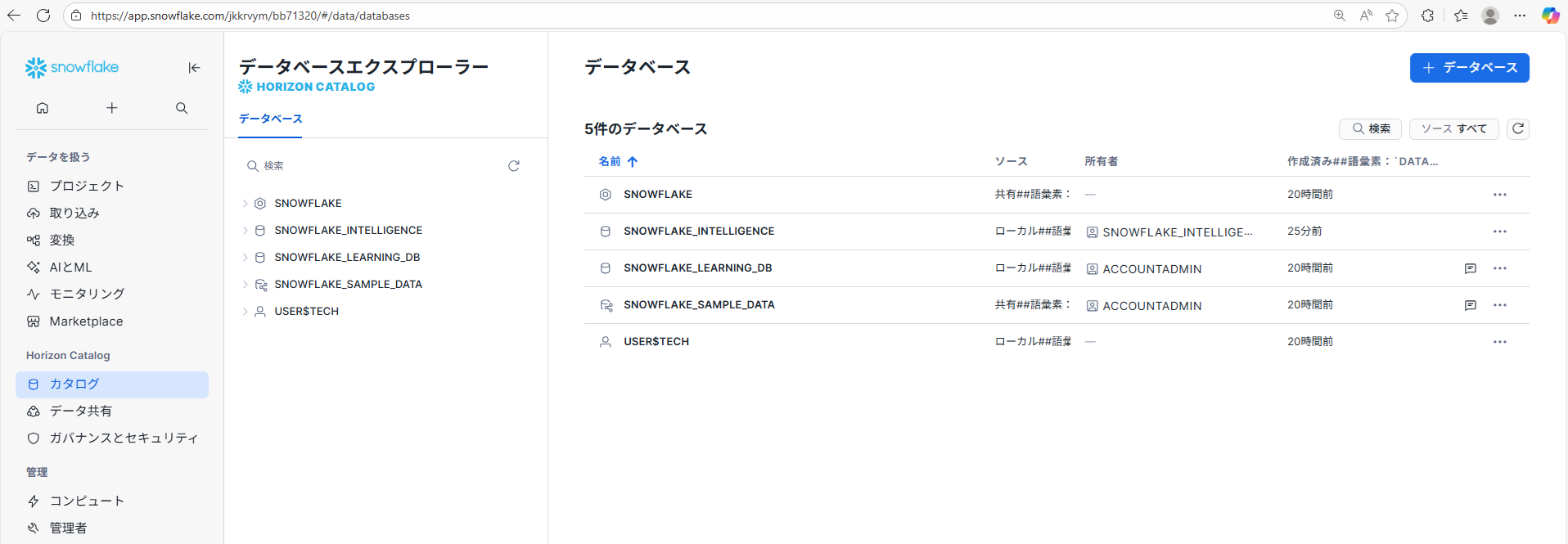1568x544 pixels.
Task: Click the plus create icon in sidebar
Action: pos(112,108)
